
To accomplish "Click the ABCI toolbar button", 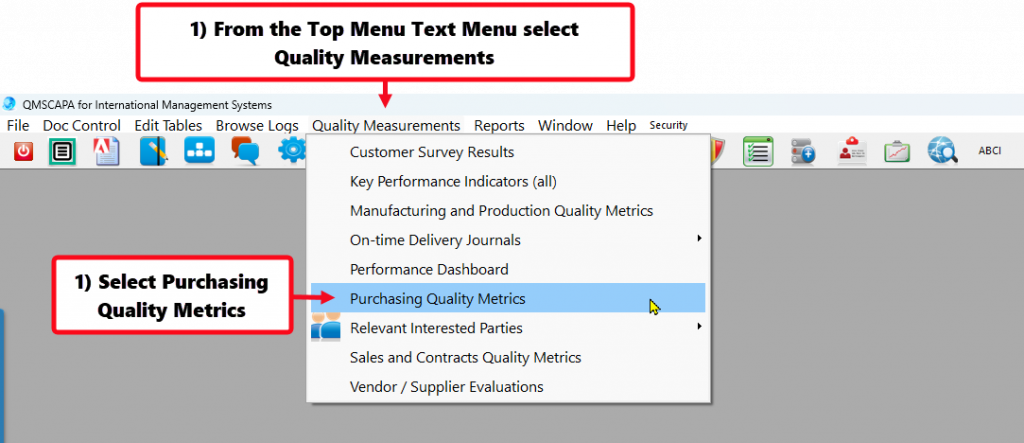I will (989, 151).
